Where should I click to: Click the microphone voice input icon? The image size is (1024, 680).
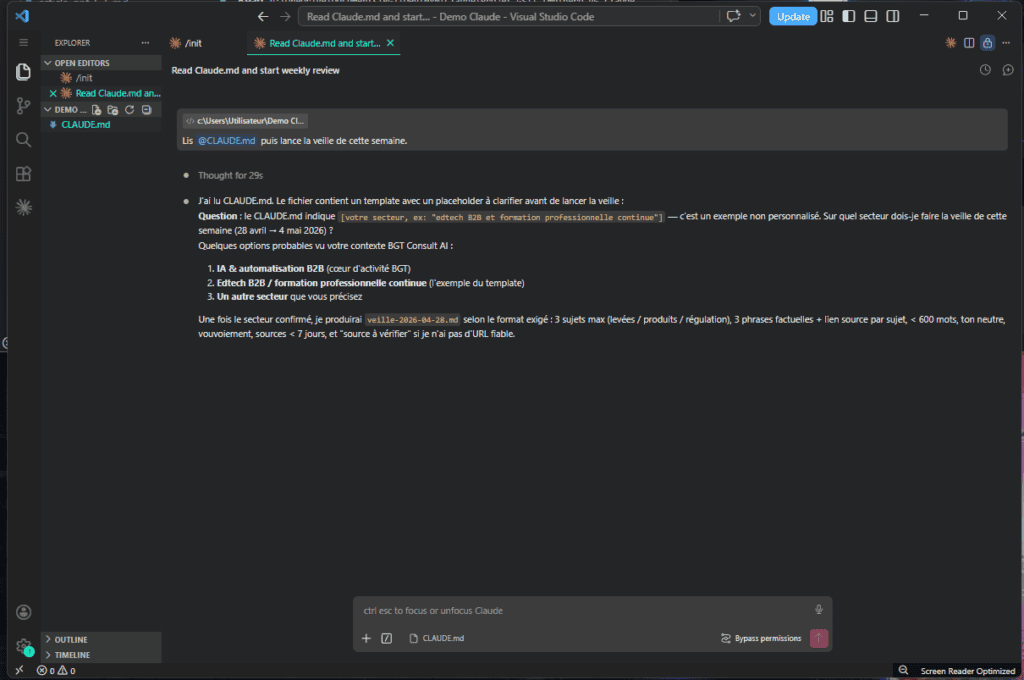coord(819,610)
